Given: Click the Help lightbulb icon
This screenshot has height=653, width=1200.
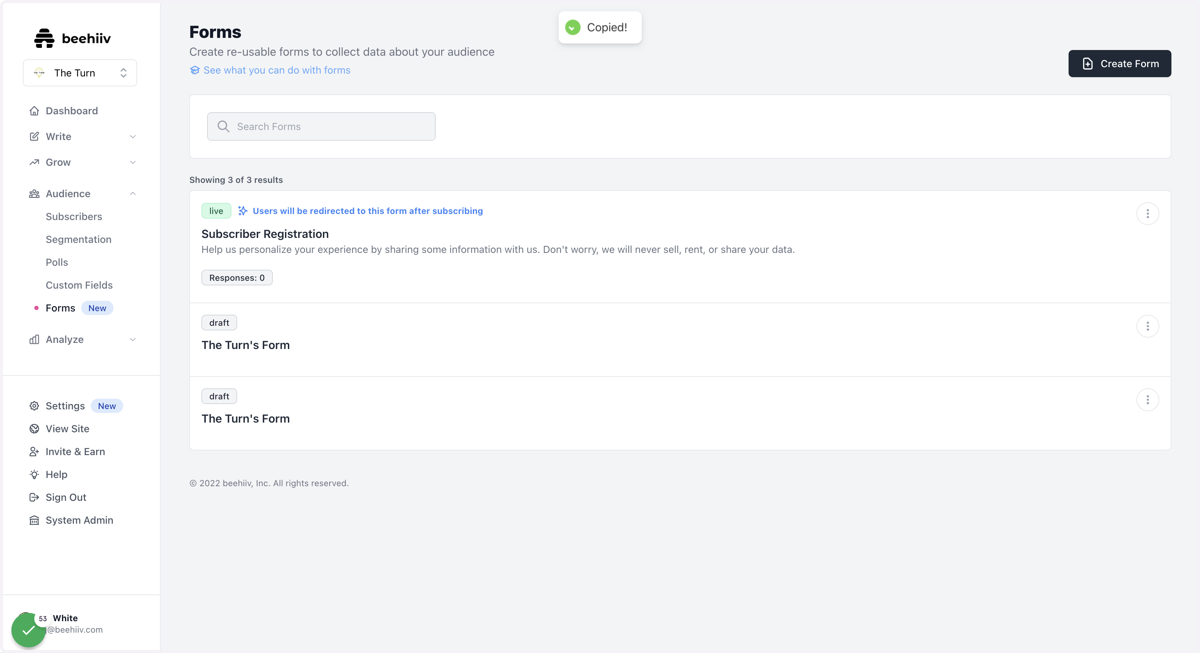Looking at the screenshot, I should coord(34,475).
